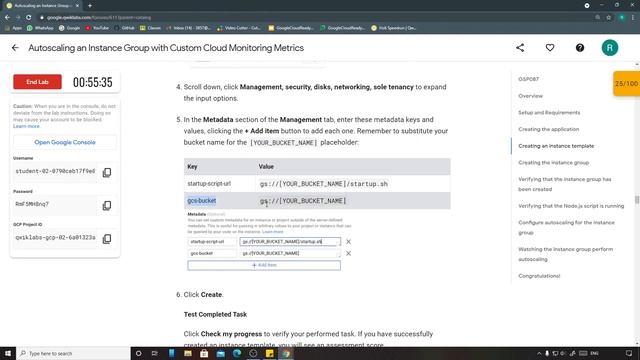Open the Classes bookmark
Viewport: 640px width, 360px height.
150,28
